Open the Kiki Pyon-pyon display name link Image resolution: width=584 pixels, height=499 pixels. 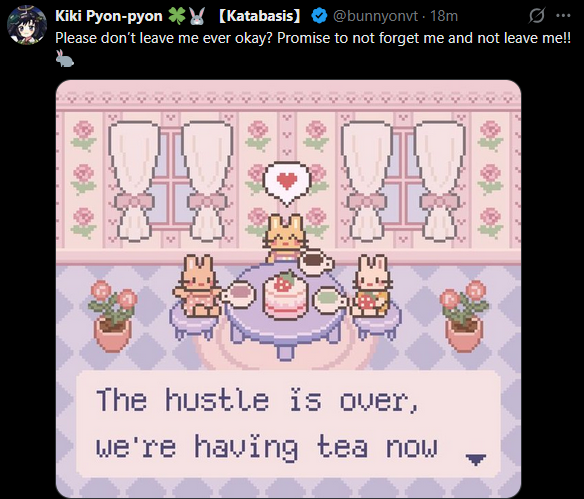[108, 16]
